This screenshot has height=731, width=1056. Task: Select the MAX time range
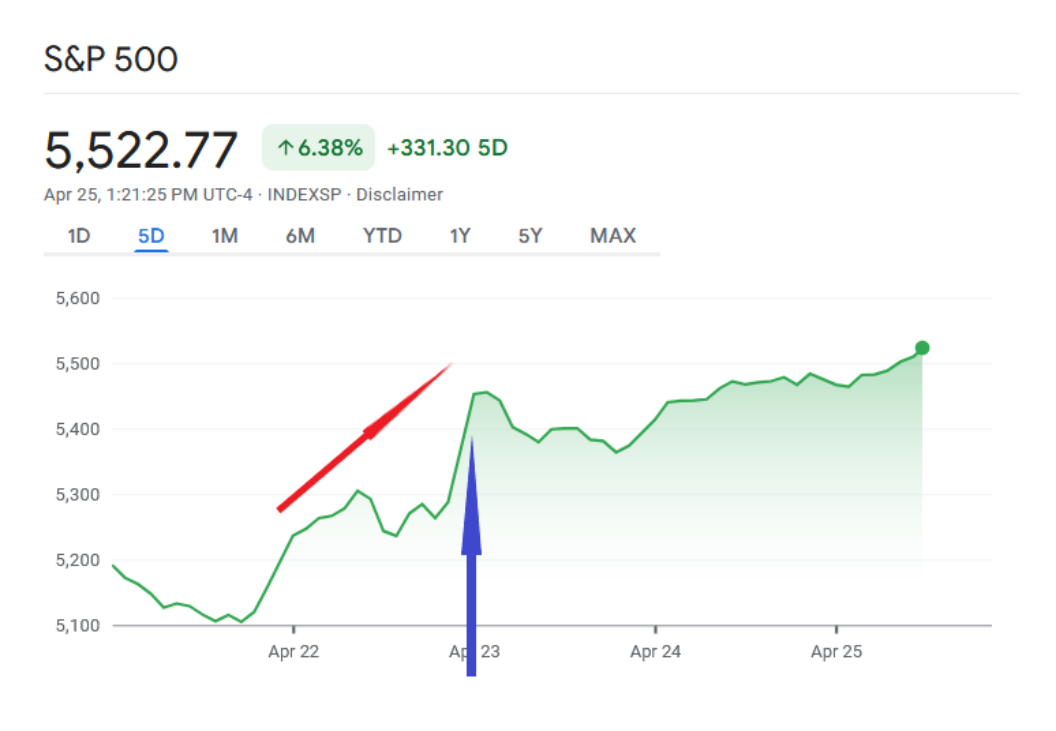pos(613,236)
